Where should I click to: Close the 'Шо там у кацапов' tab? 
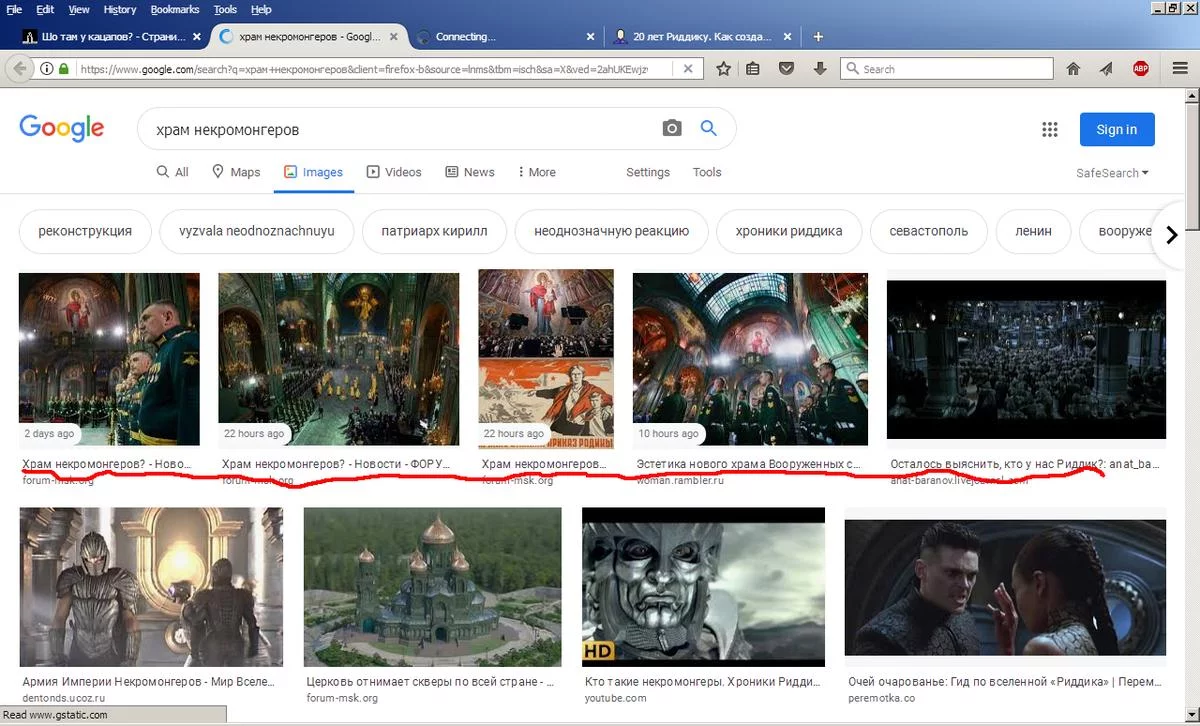(x=194, y=36)
